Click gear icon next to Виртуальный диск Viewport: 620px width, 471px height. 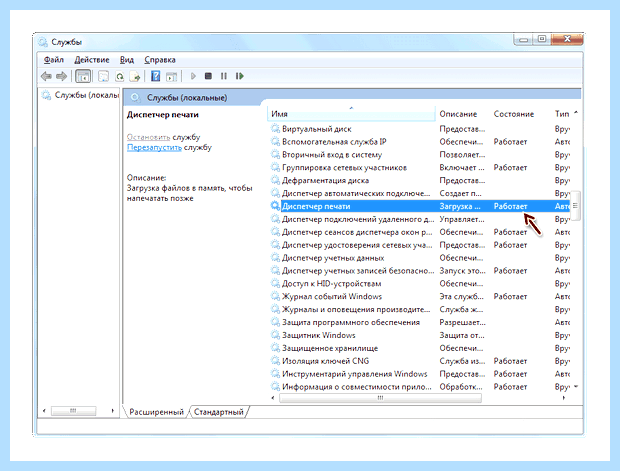(x=275, y=129)
